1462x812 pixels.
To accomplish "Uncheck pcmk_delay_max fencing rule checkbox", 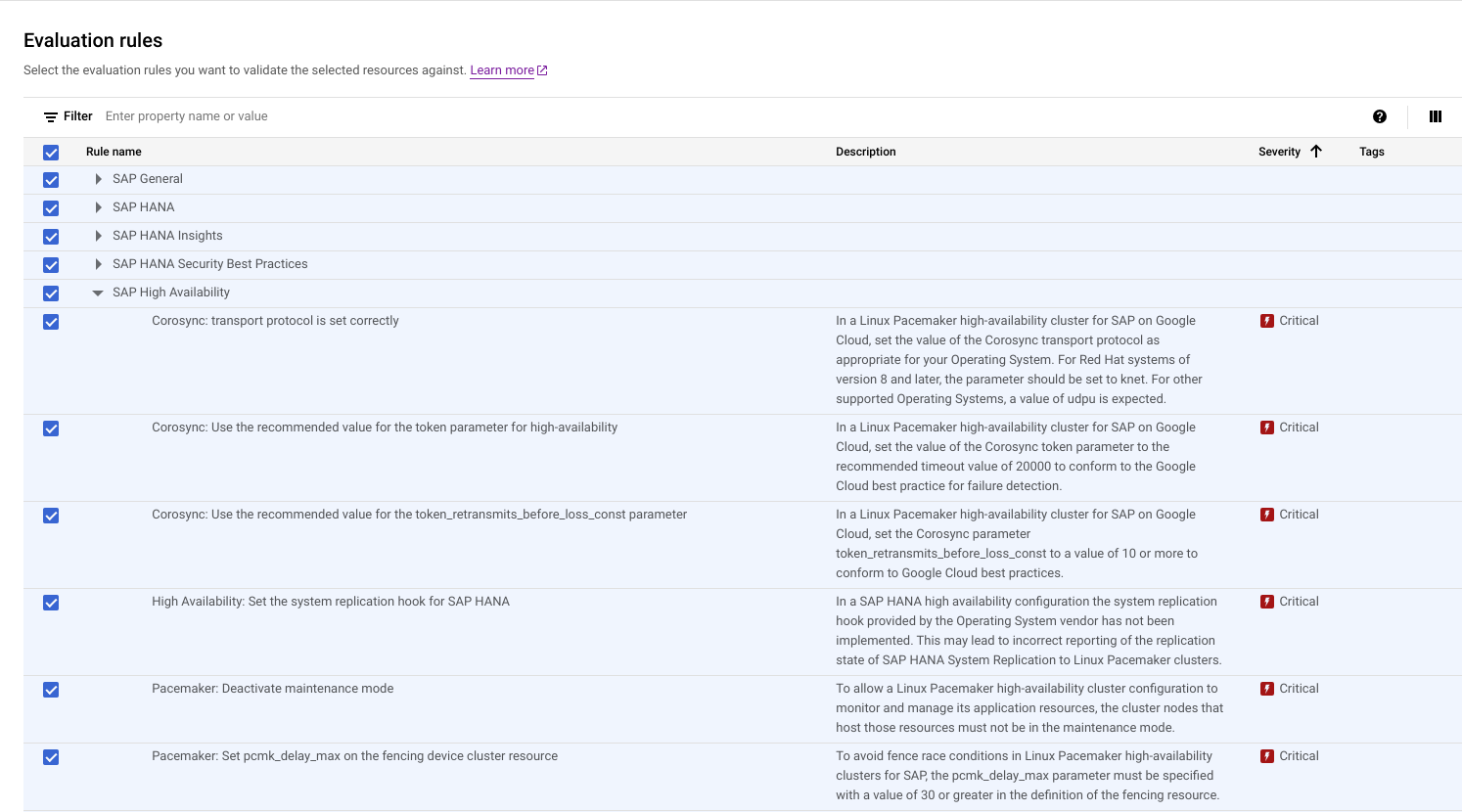I will (x=51, y=757).
